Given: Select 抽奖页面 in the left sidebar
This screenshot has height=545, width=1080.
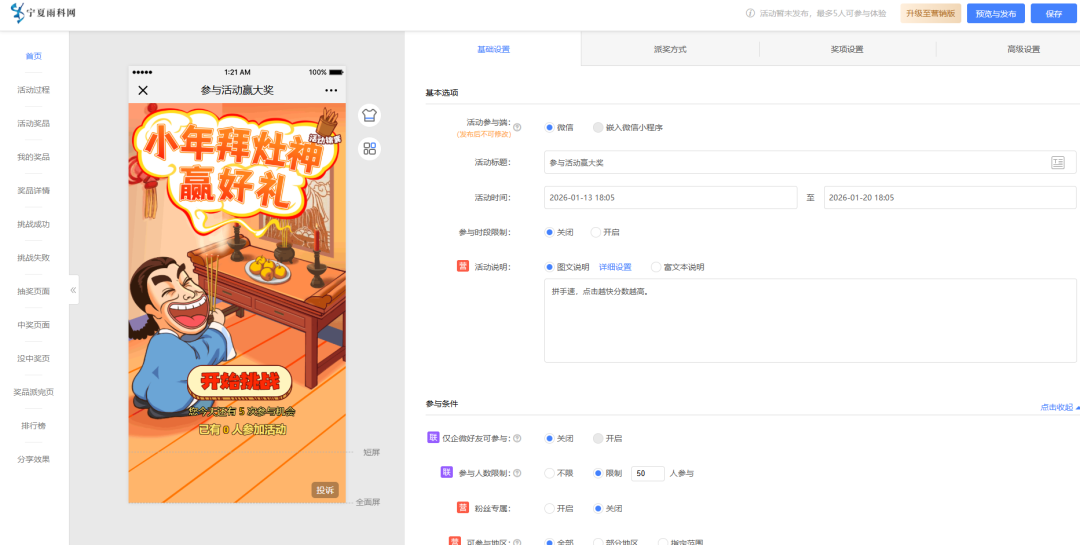Looking at the screenshot, I should [34, 291].
